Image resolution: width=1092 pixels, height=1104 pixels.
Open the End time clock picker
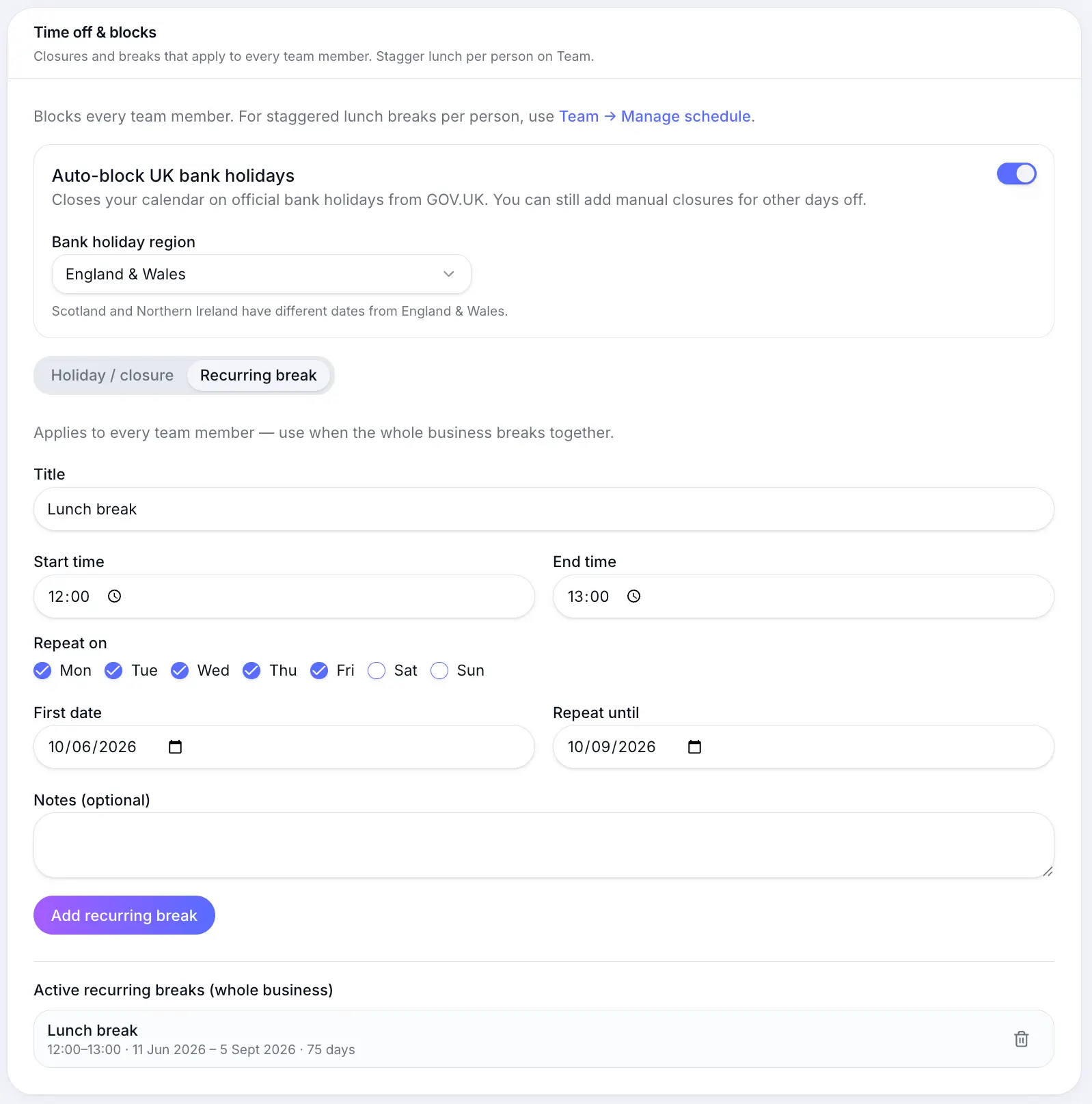point(634,596)
